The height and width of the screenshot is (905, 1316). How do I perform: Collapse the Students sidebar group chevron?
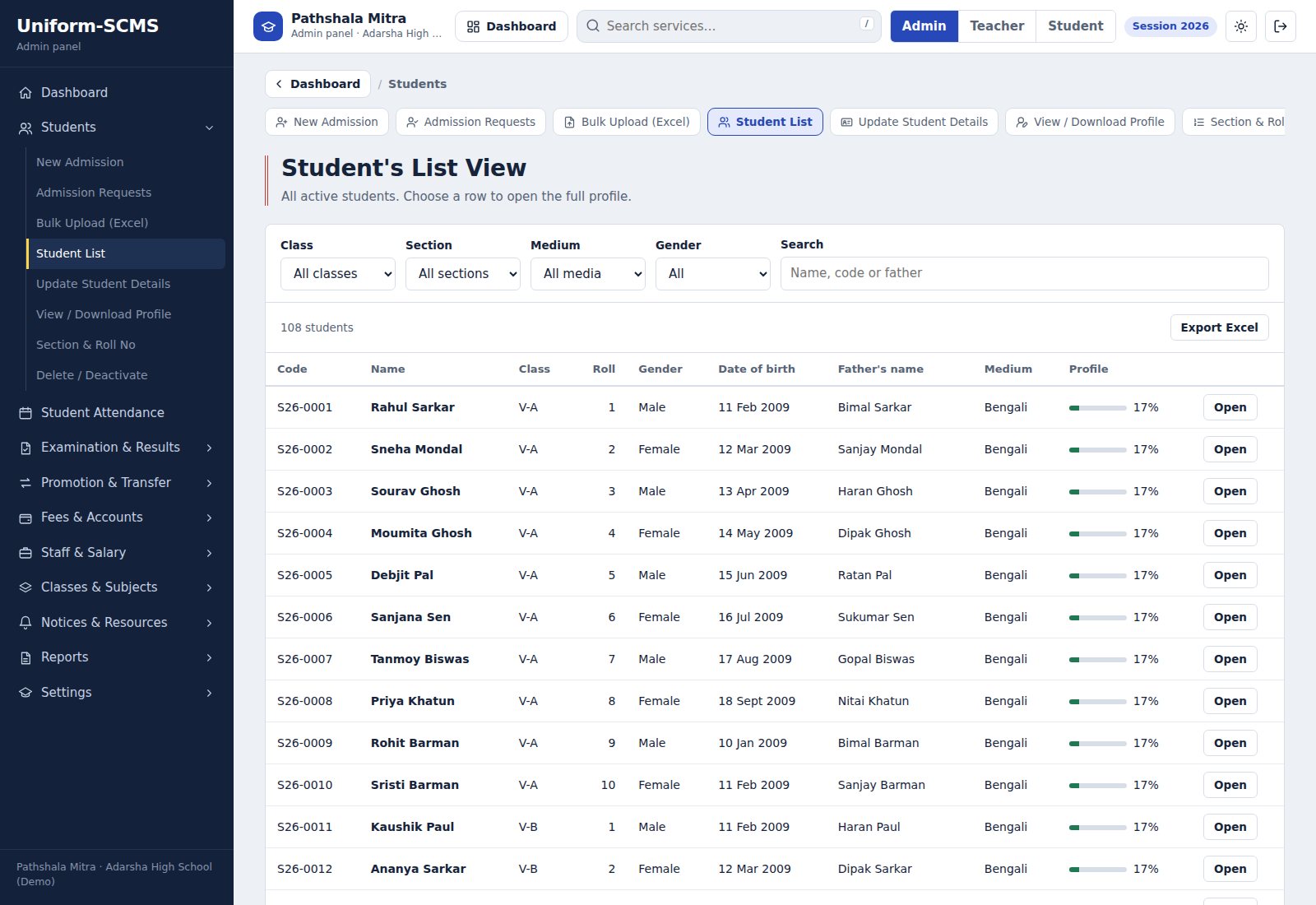coord(209,128)
